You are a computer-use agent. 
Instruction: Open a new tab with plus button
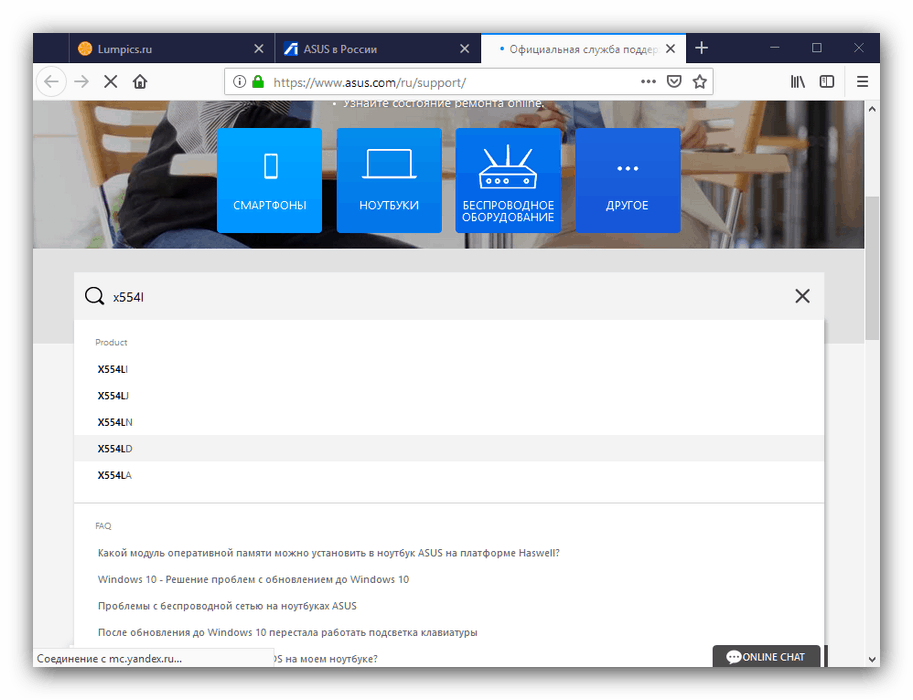click(702, 48)
